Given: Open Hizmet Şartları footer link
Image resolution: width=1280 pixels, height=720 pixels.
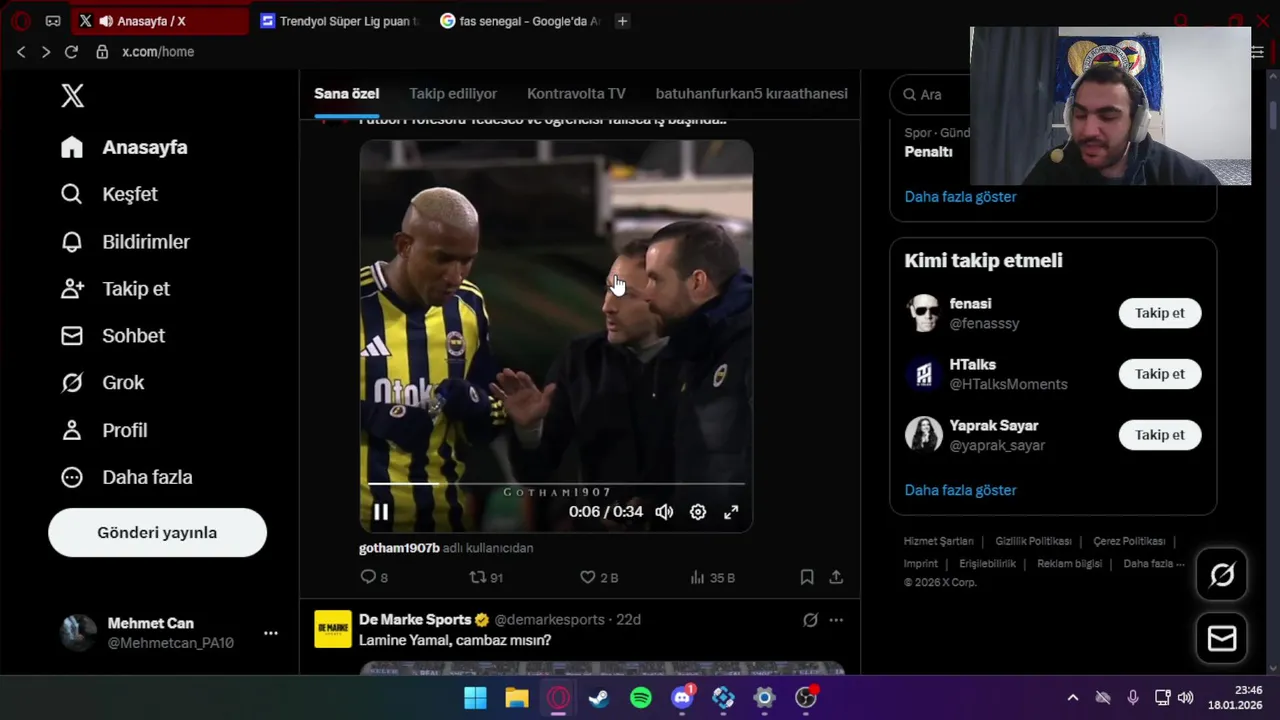Looking at the screenshot, I should 938,541.
